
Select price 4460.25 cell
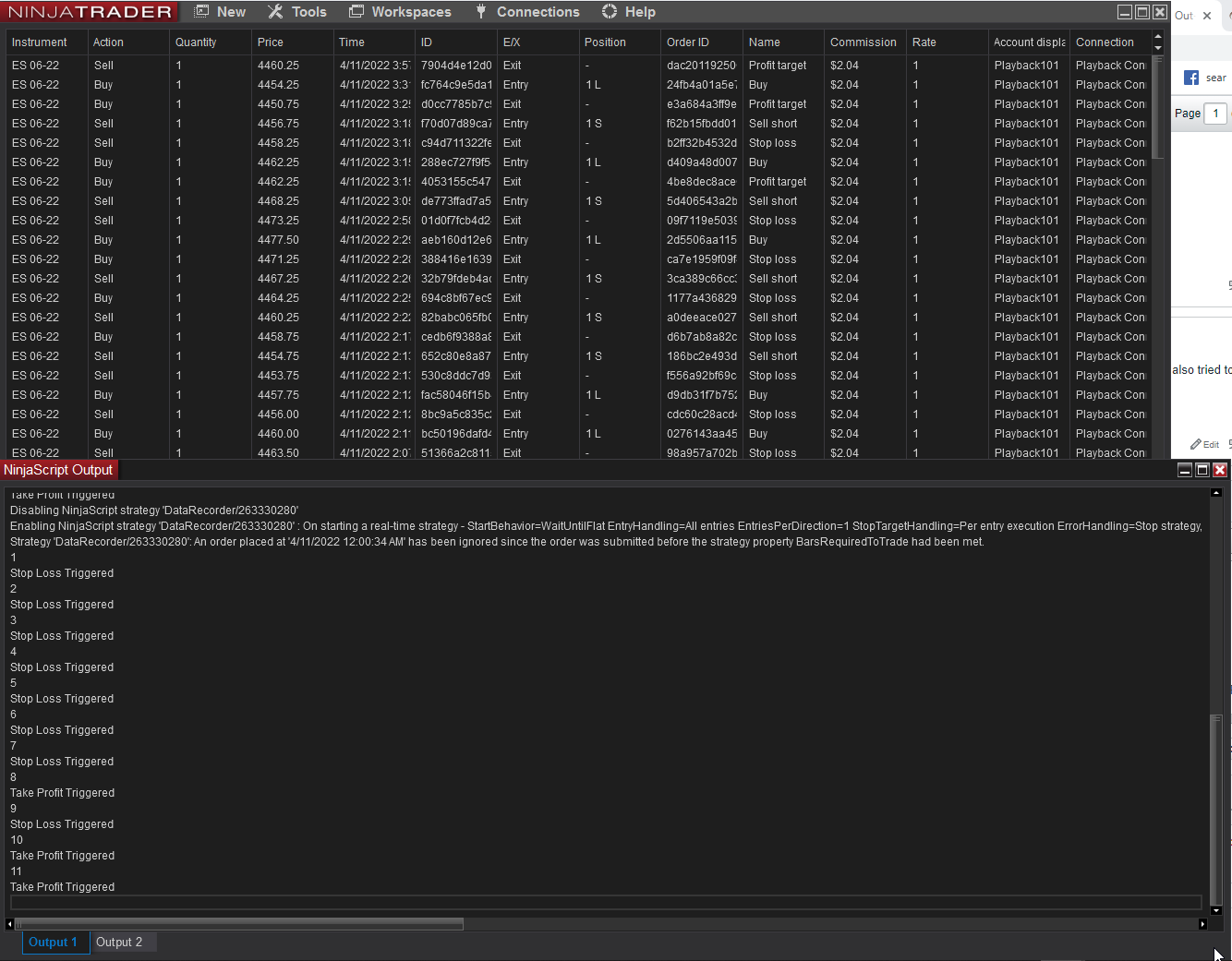tap(292, 66)
